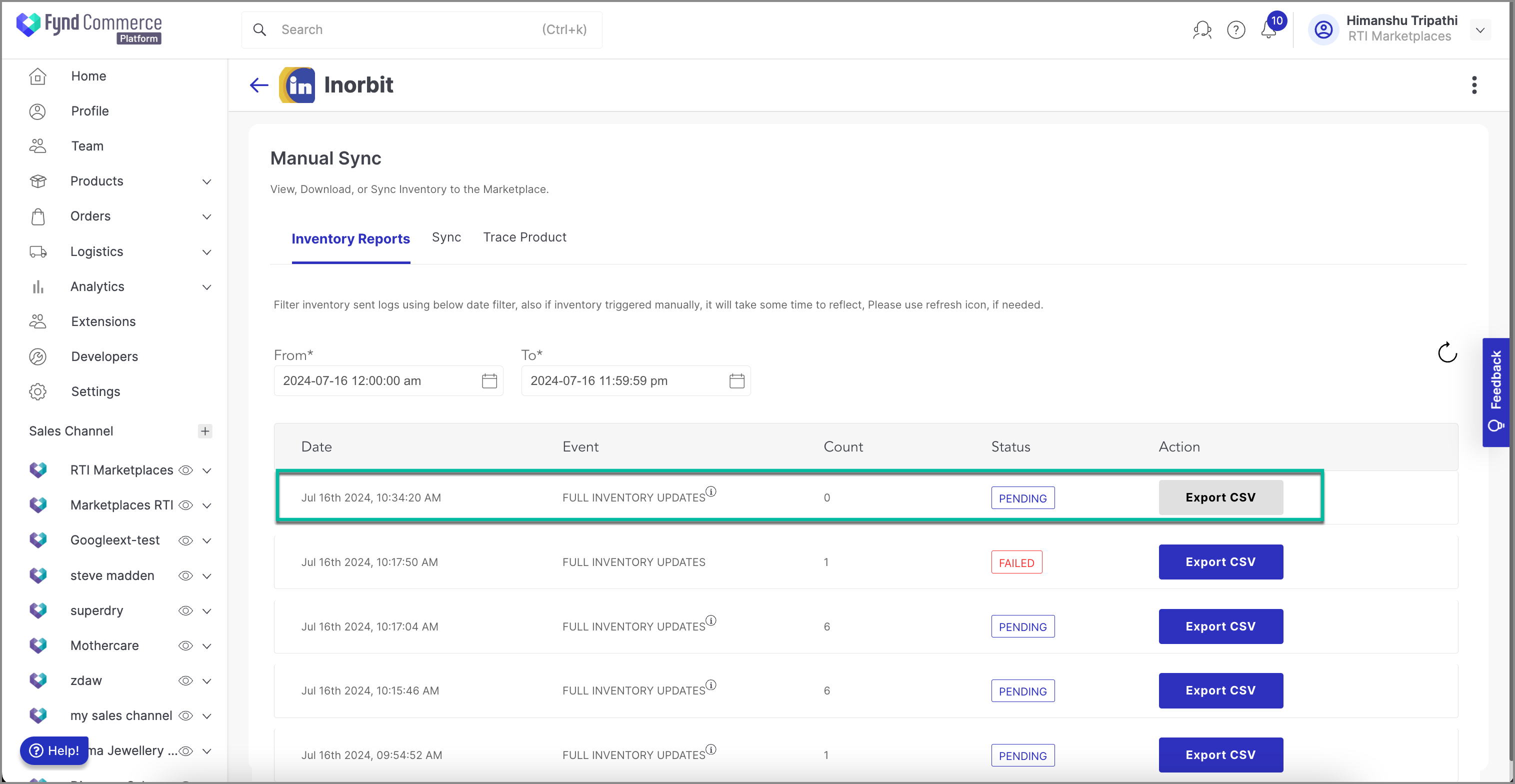Click the user avatar icon
This screenshot has height=784, width=1515.
coord(1323,29)
